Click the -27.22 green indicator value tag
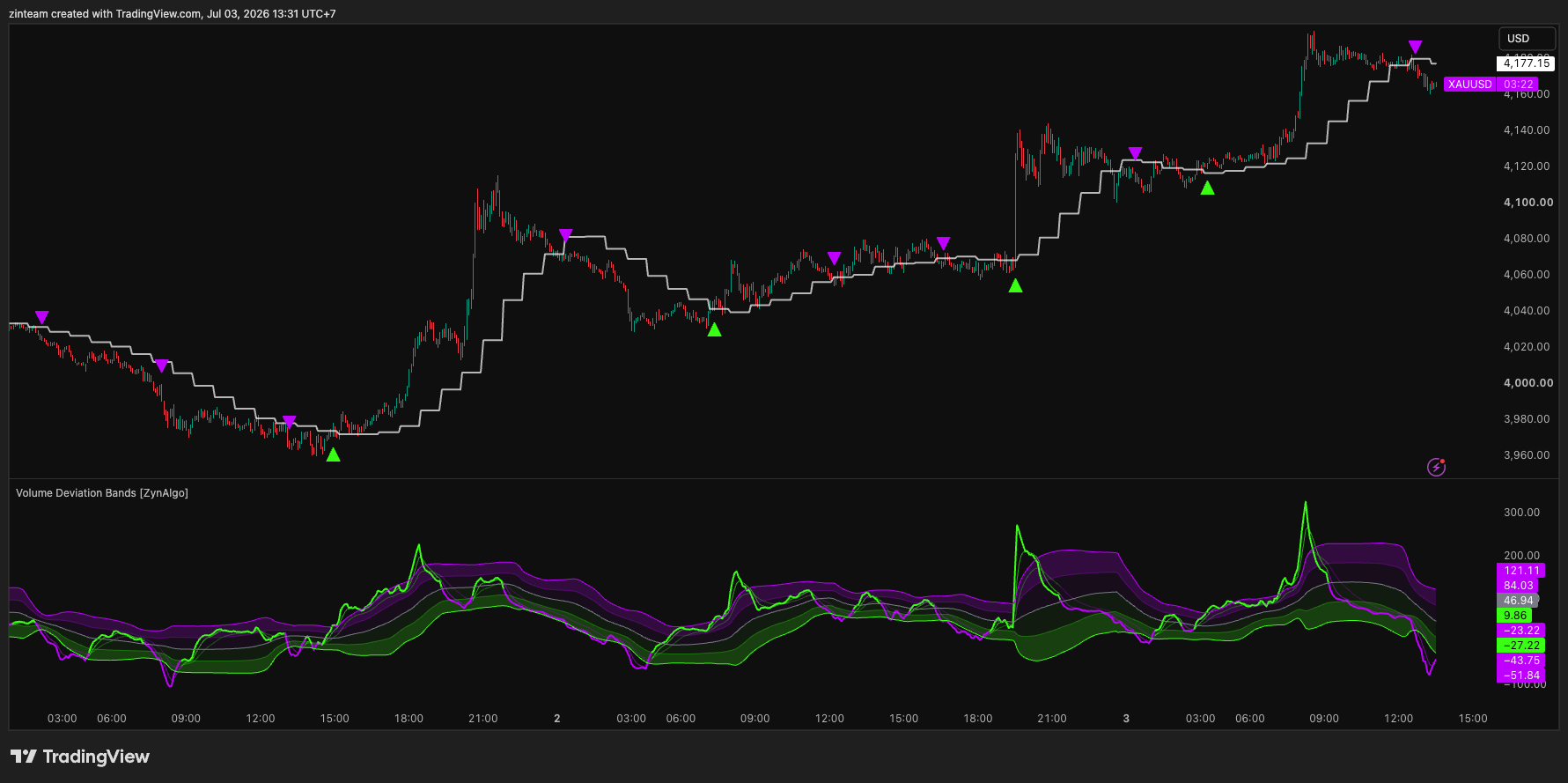Image resolution: width=1568 pixels, height=783 pixels. [1520, 646]
